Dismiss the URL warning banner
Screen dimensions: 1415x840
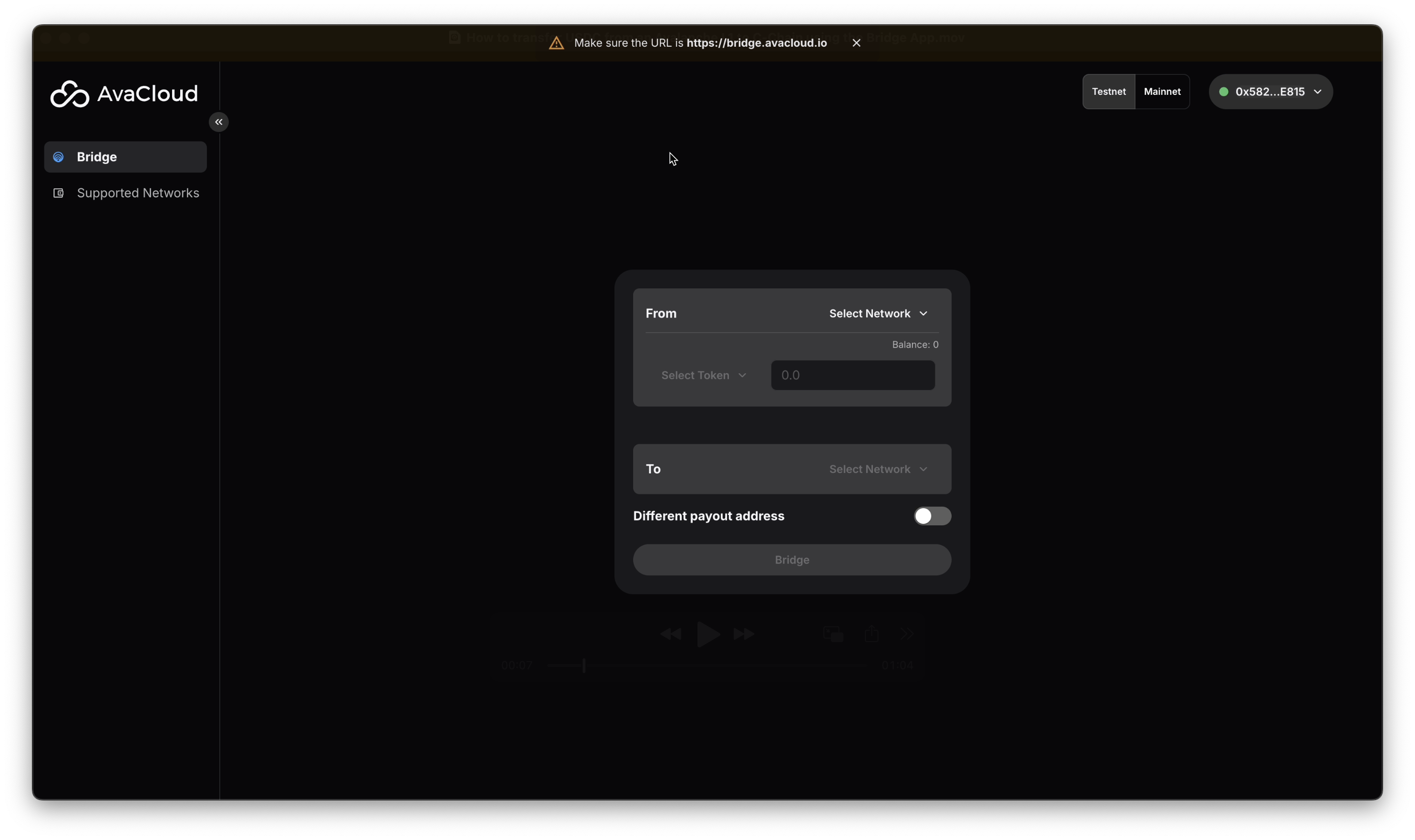coord(856,42)
